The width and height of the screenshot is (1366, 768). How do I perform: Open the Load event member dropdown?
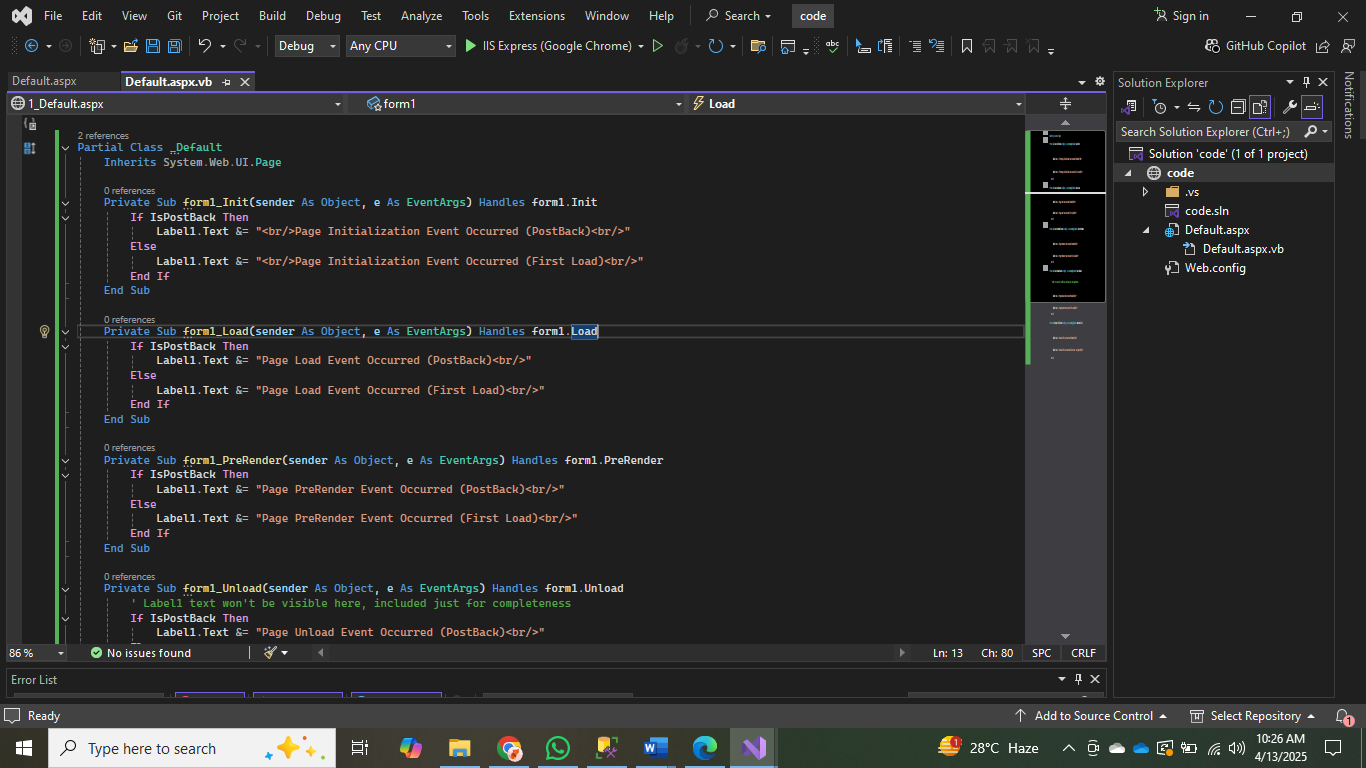(858, 104)
